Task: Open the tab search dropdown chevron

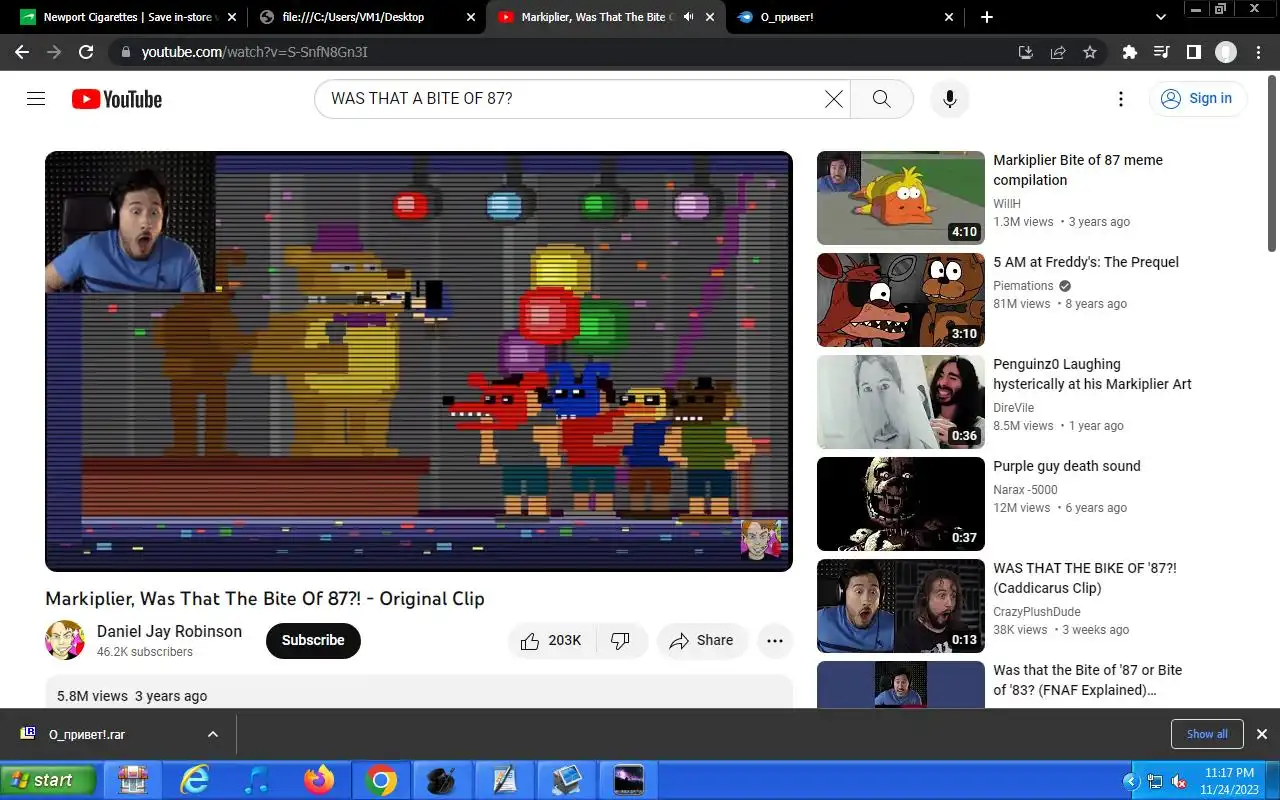Action: (1161, 17)
